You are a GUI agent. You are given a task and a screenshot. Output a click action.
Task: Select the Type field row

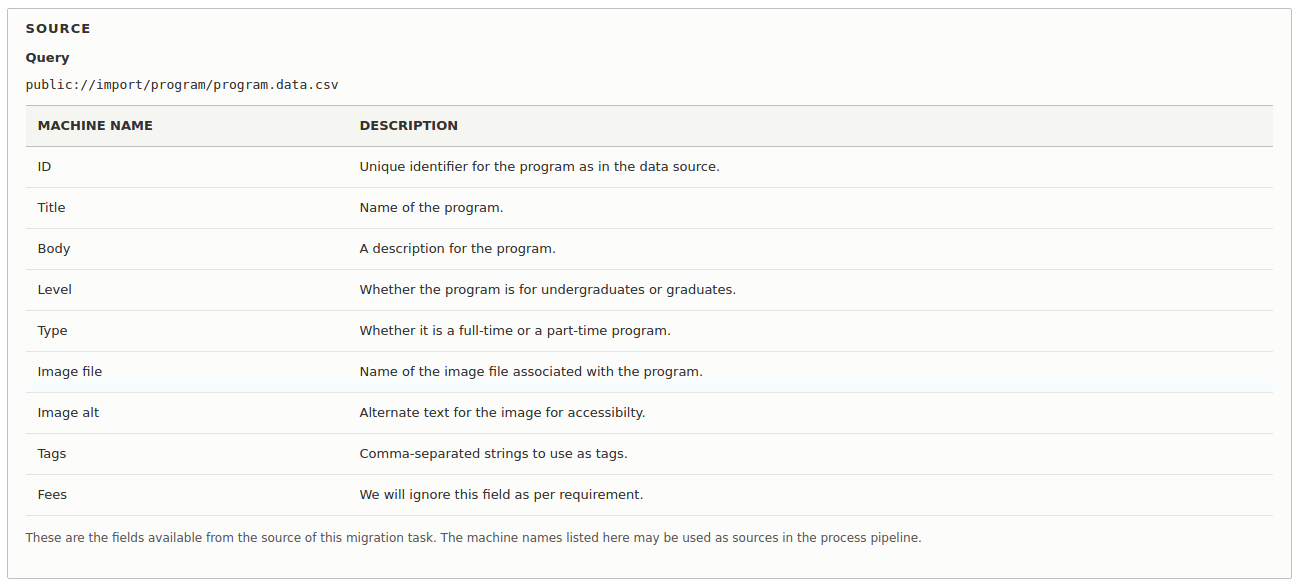51,330
